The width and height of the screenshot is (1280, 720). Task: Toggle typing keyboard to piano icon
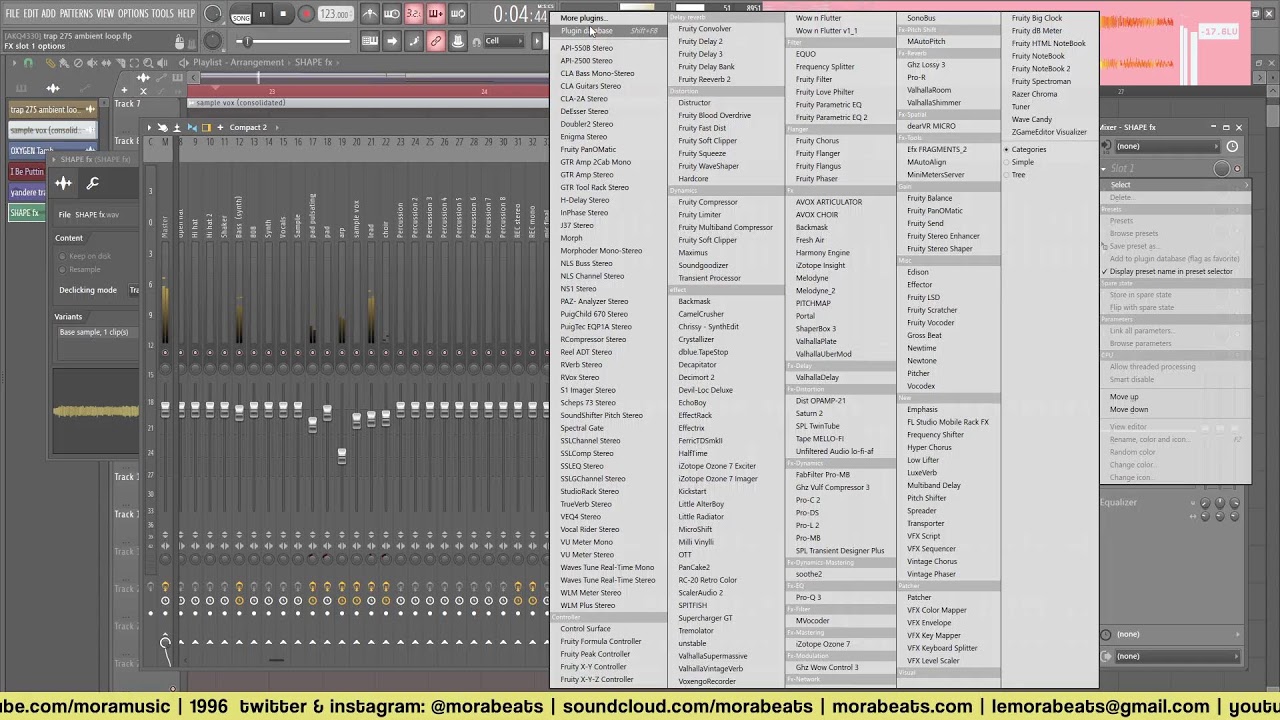coord(370,41)
